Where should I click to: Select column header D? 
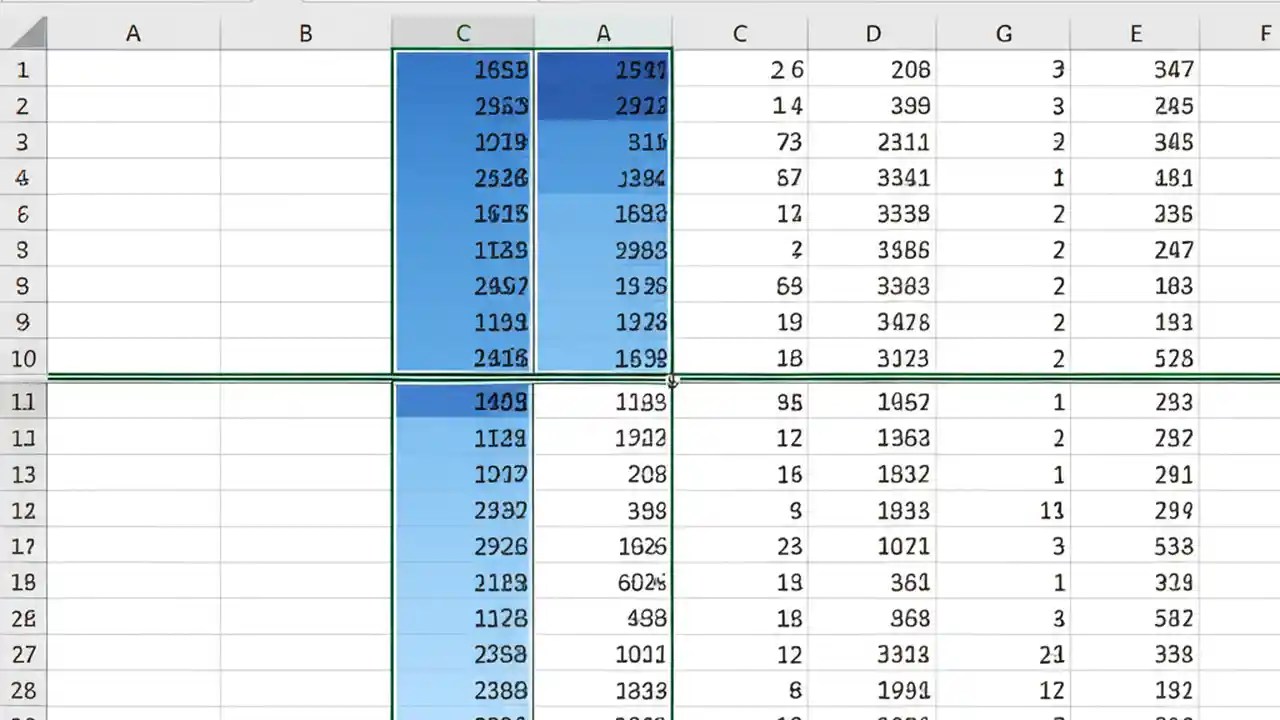[x=872, y=33]
